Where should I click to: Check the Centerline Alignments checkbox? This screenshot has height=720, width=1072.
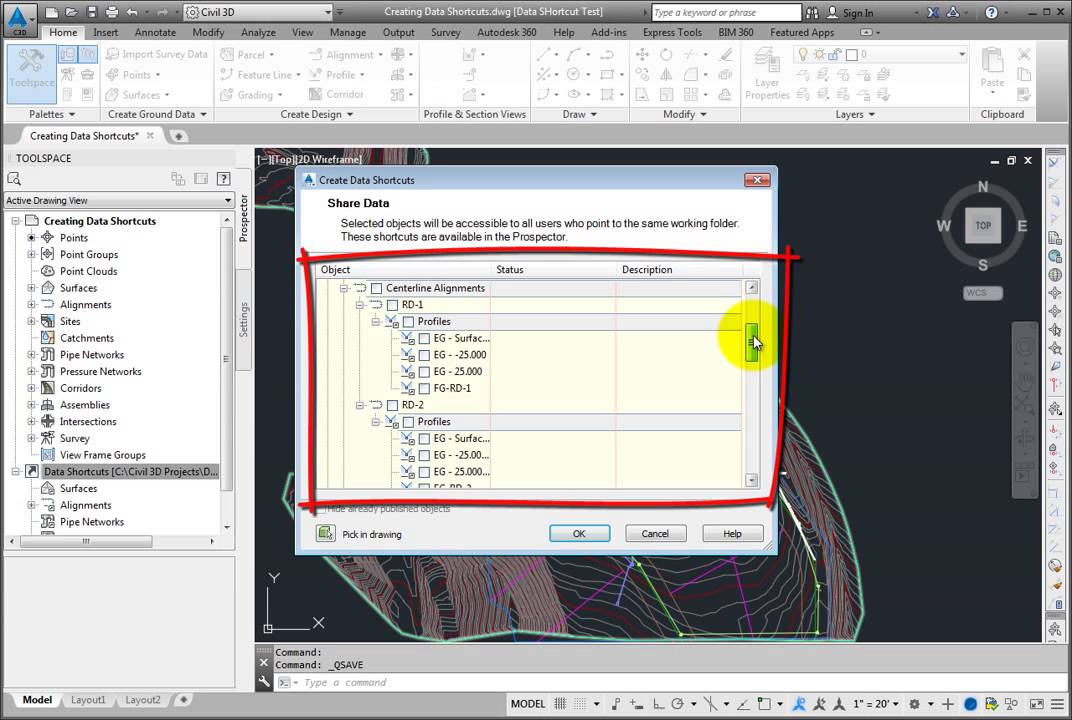click(376, 288)
